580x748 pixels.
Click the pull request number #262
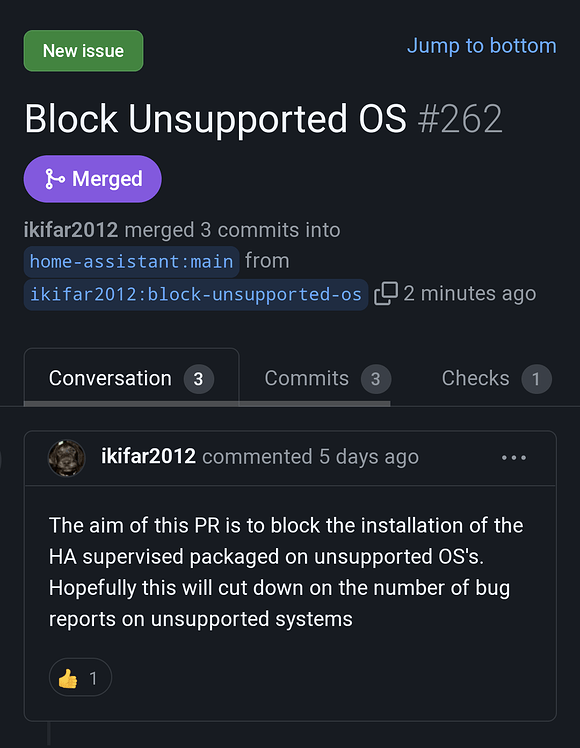(x=460, y=119)
